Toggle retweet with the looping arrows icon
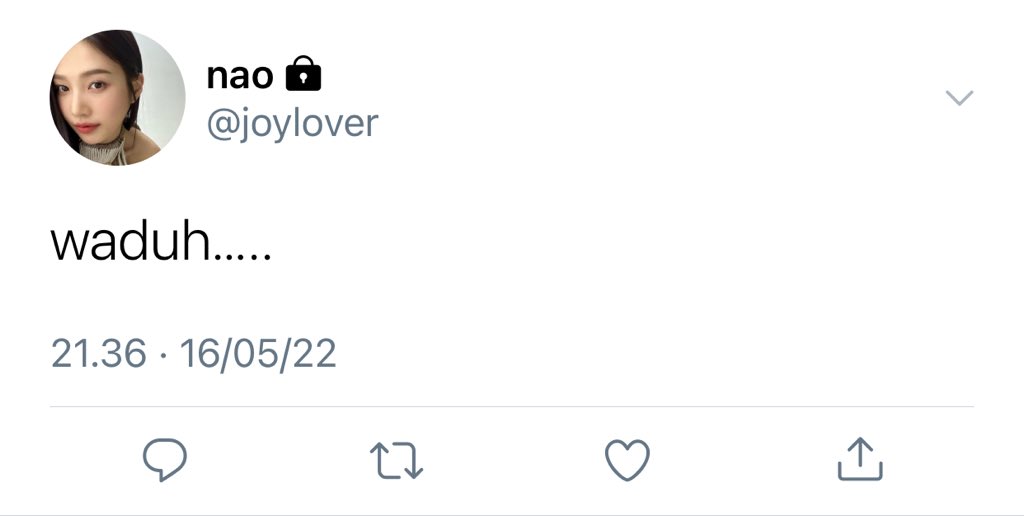The height and width of the screenshot is (516, 1024). tap(396, 460)
